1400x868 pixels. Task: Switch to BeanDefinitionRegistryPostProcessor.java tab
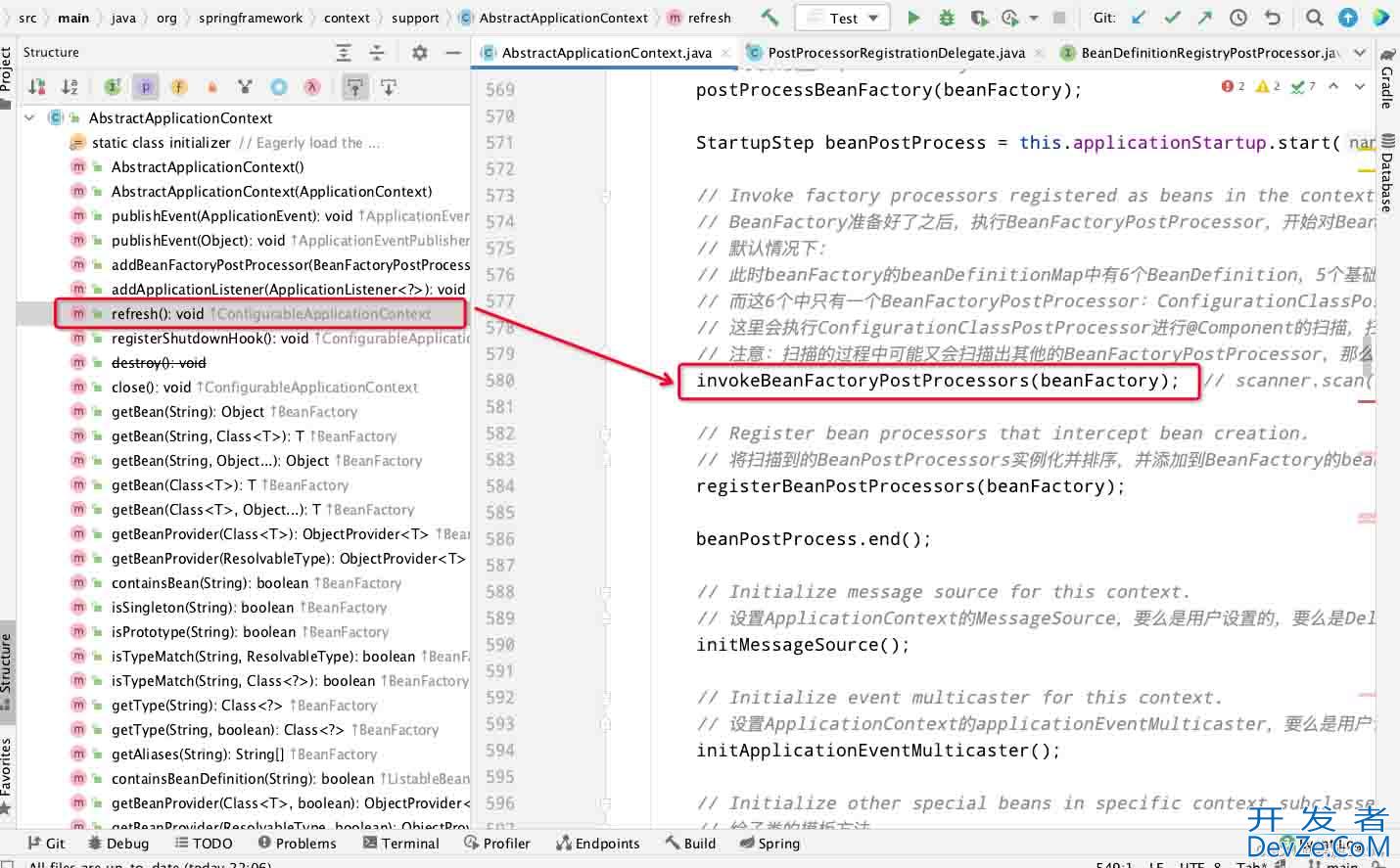(x=1200, y=53)
